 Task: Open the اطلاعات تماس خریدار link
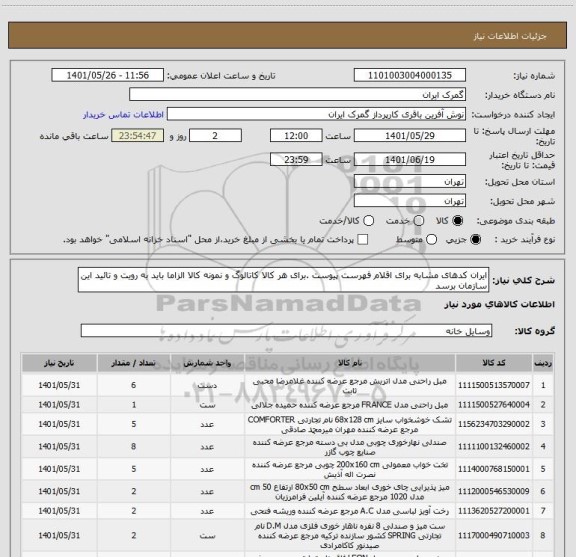coord(123,115)
